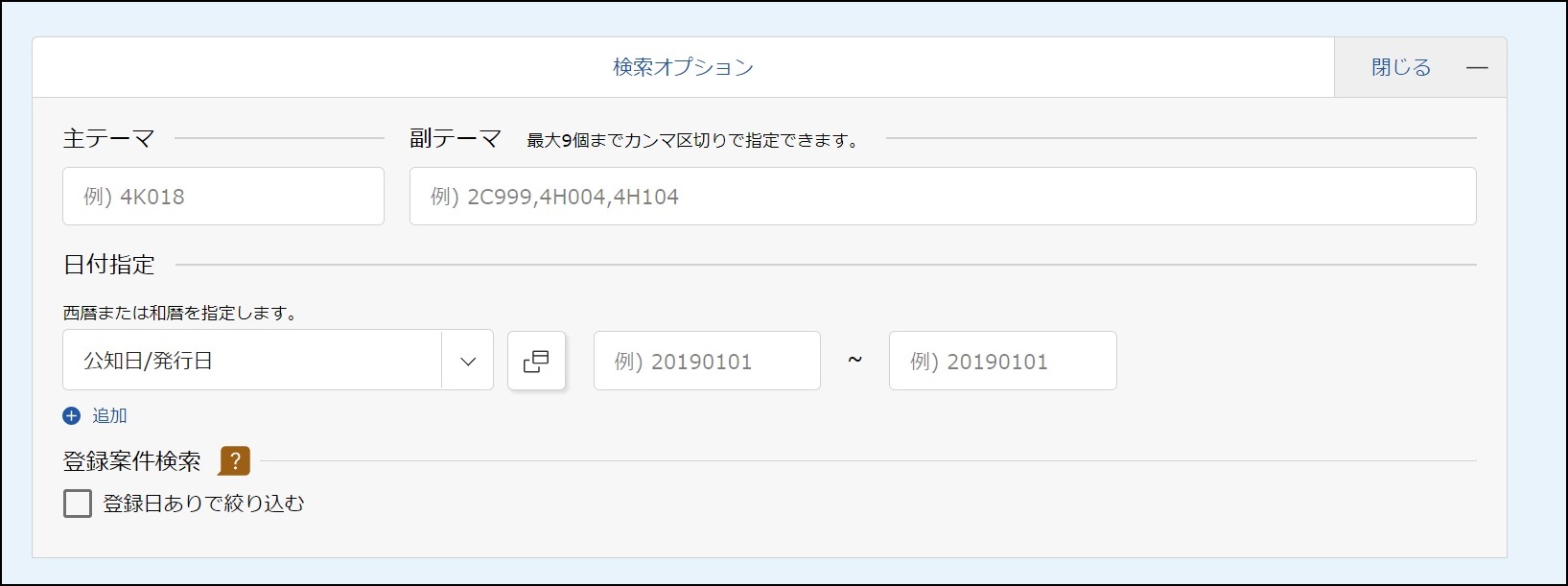Expand the 公知日/発行日 dropdown arrow
Viewport: 1568px width, 586px height.
(468, 362)
